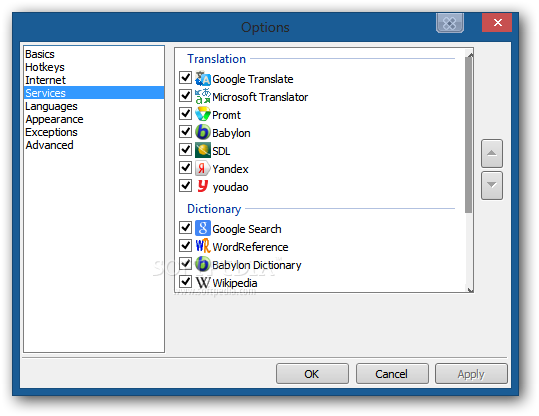This screenshot has width=539, height=416.
Task: Uncheck the Google Translate checkbox
Action: [x=186, y=77]
